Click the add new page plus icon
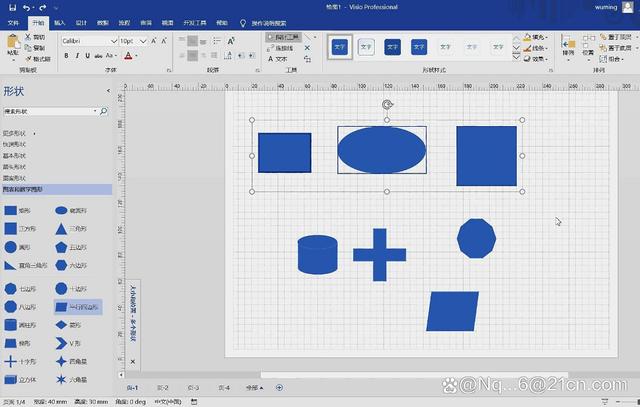The image size is (640, 407). click(x=279, y=387)
